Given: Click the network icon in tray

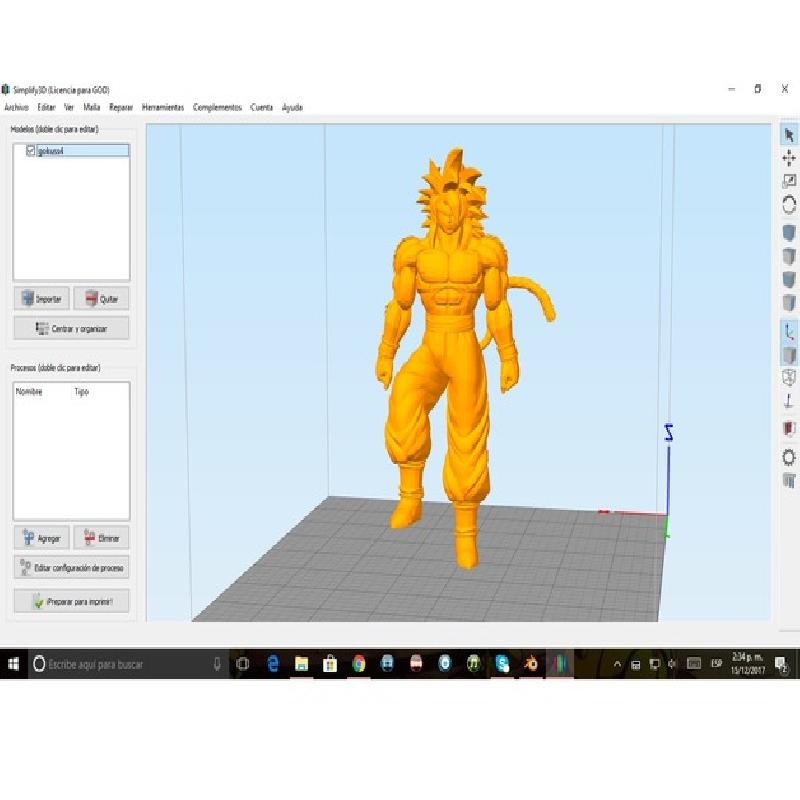Looking at the screenshot, I should pos(654,664).
